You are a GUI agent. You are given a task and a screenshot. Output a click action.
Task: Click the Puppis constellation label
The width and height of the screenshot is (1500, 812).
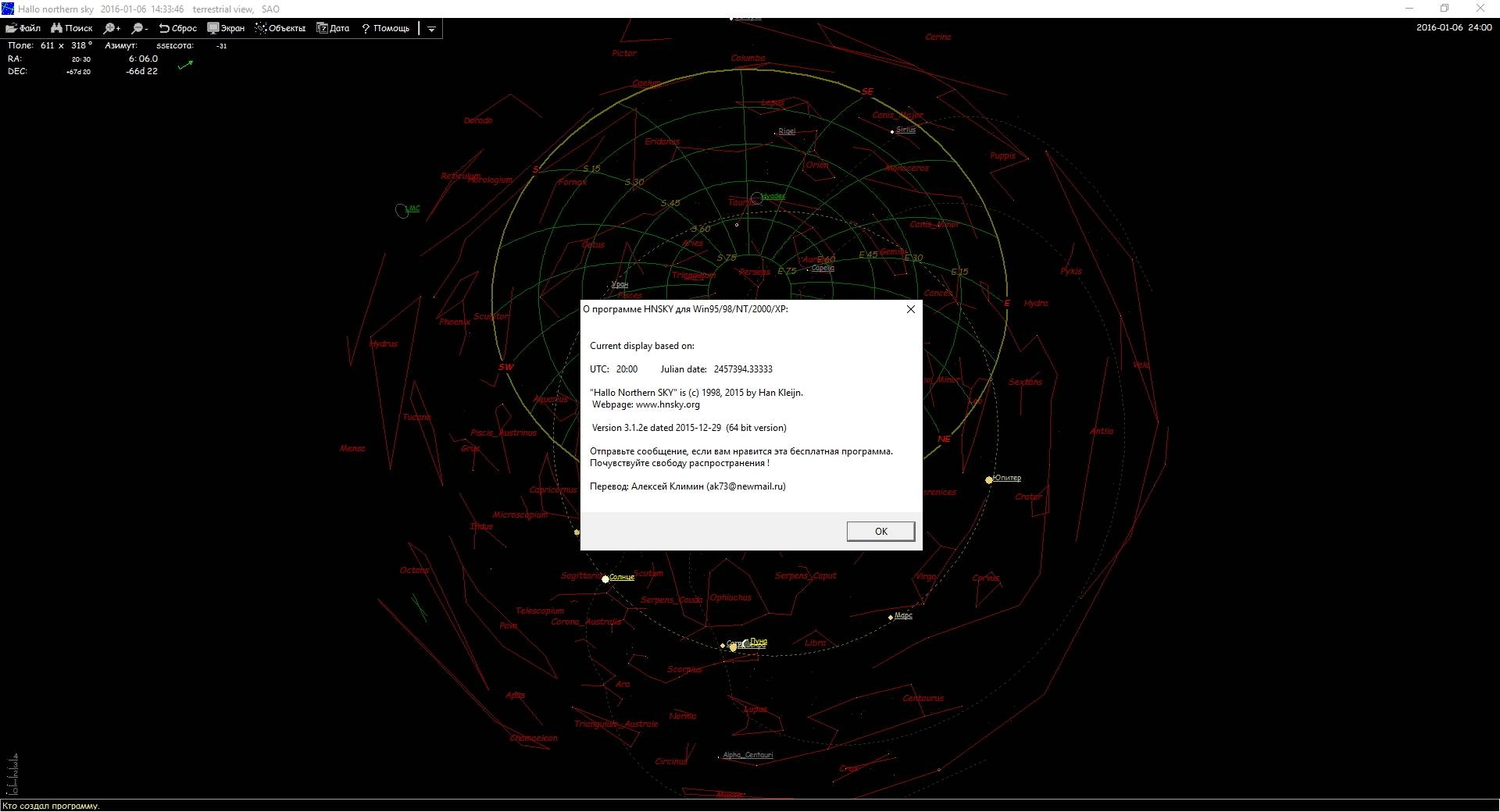(1003, 156)
